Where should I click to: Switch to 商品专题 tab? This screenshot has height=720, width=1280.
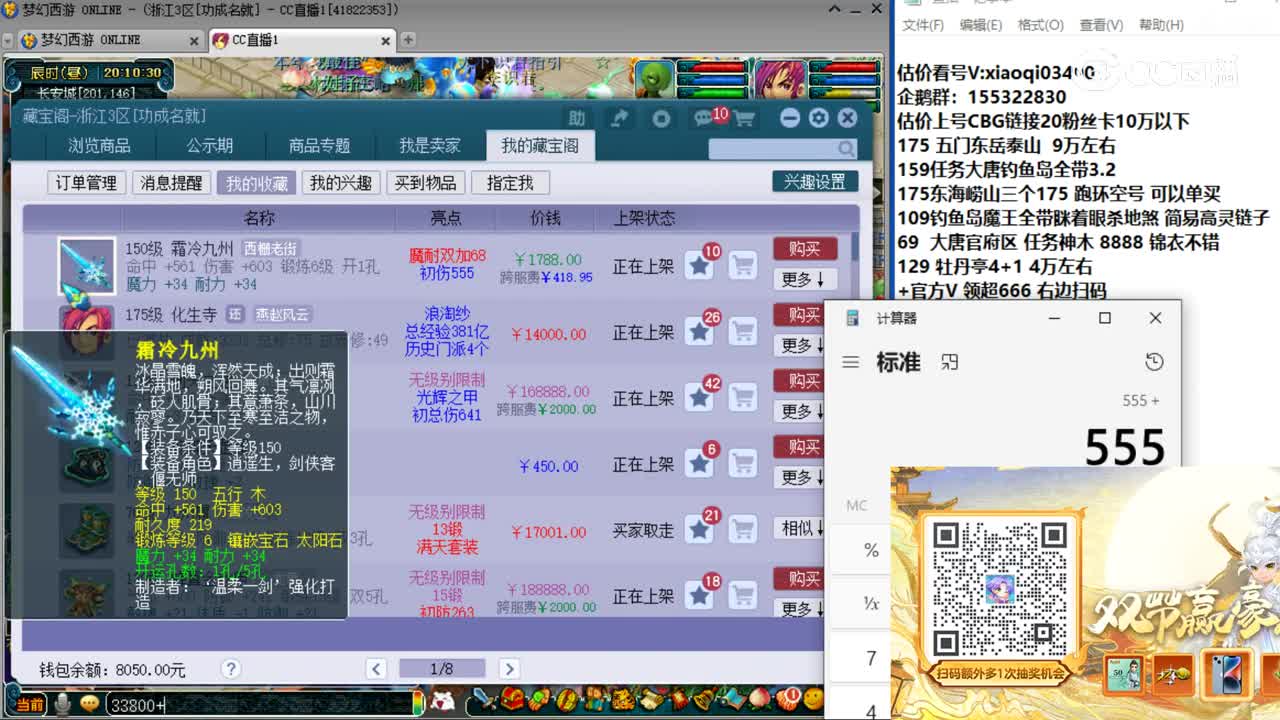coord(319,146)
